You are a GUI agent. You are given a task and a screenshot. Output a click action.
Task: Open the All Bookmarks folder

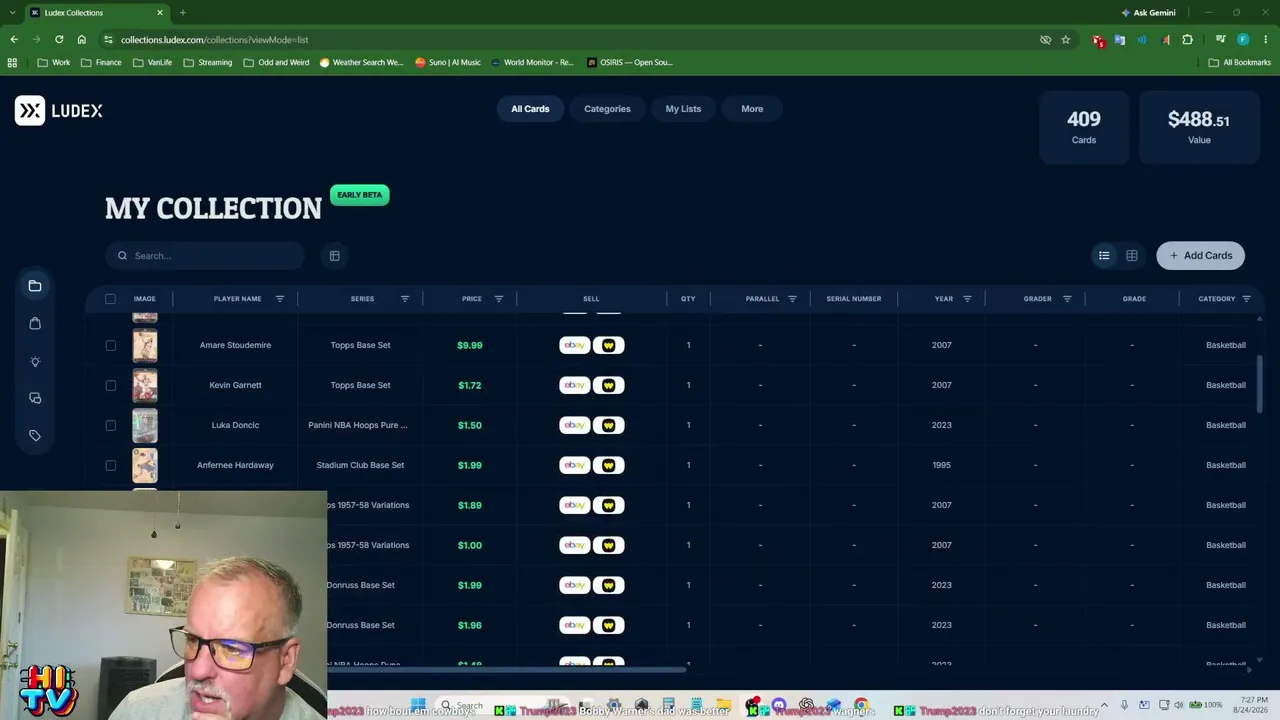[1240, 62]
